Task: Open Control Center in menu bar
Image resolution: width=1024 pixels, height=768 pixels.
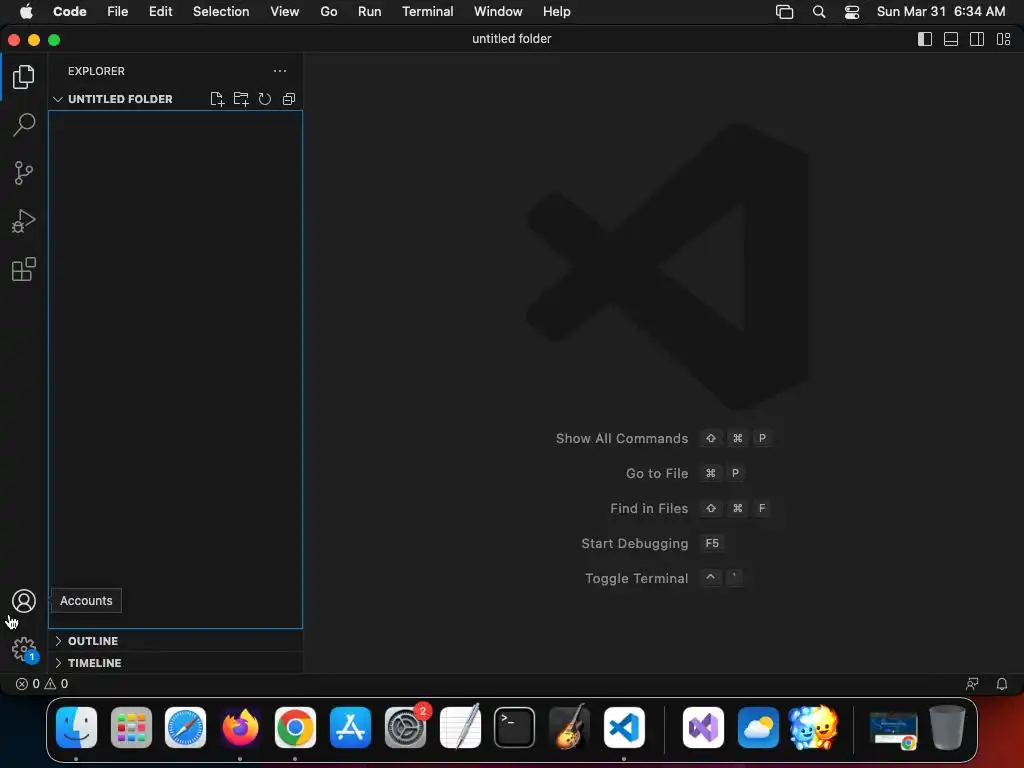Action: click(852, 12)
